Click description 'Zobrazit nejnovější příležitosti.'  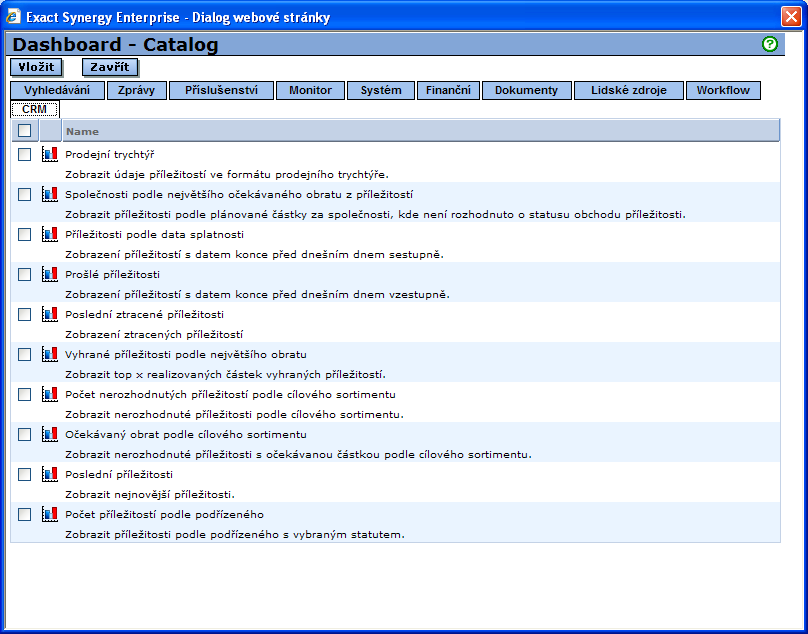(x=150, y=495)
